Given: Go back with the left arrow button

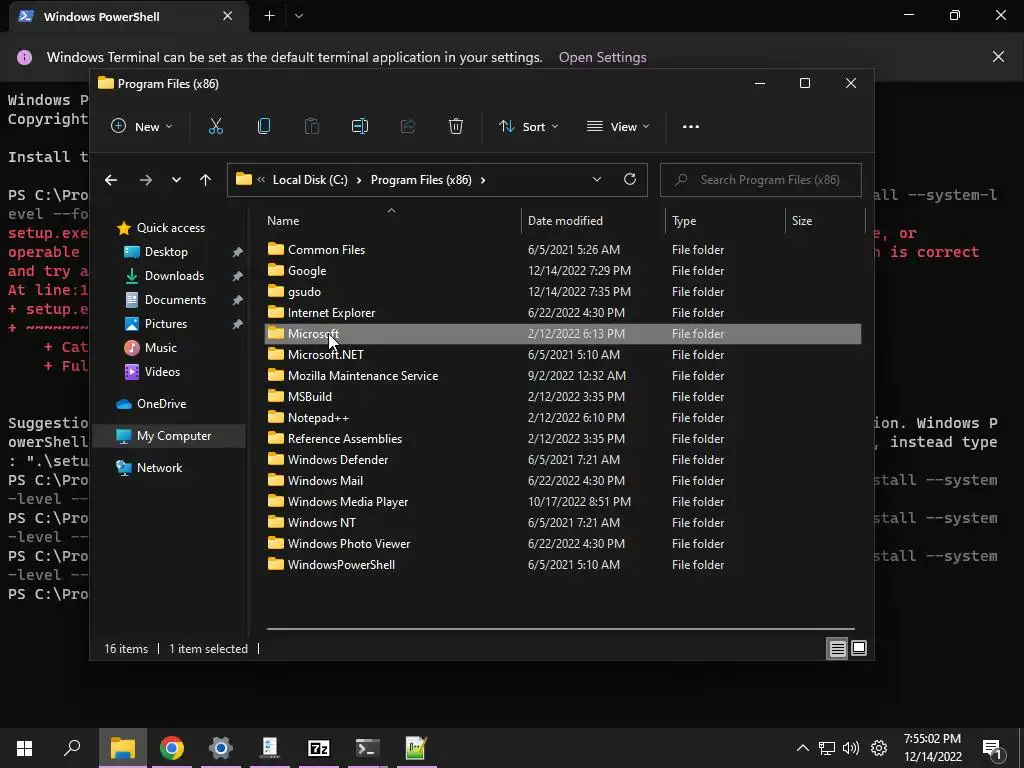Looking at the screenshot, I should [111, 180].
